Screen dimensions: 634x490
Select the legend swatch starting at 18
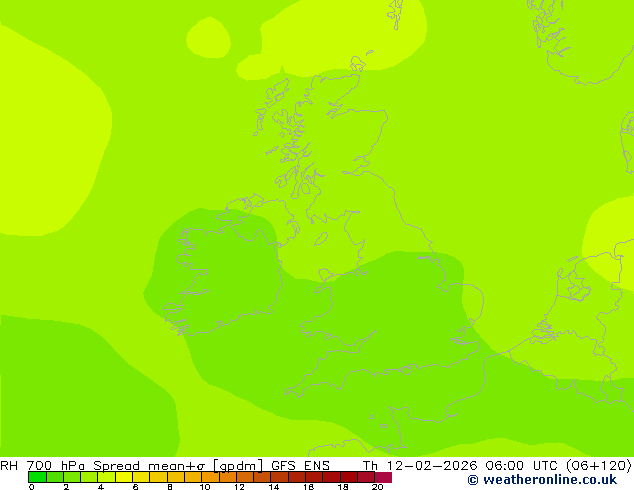[349, 477]
